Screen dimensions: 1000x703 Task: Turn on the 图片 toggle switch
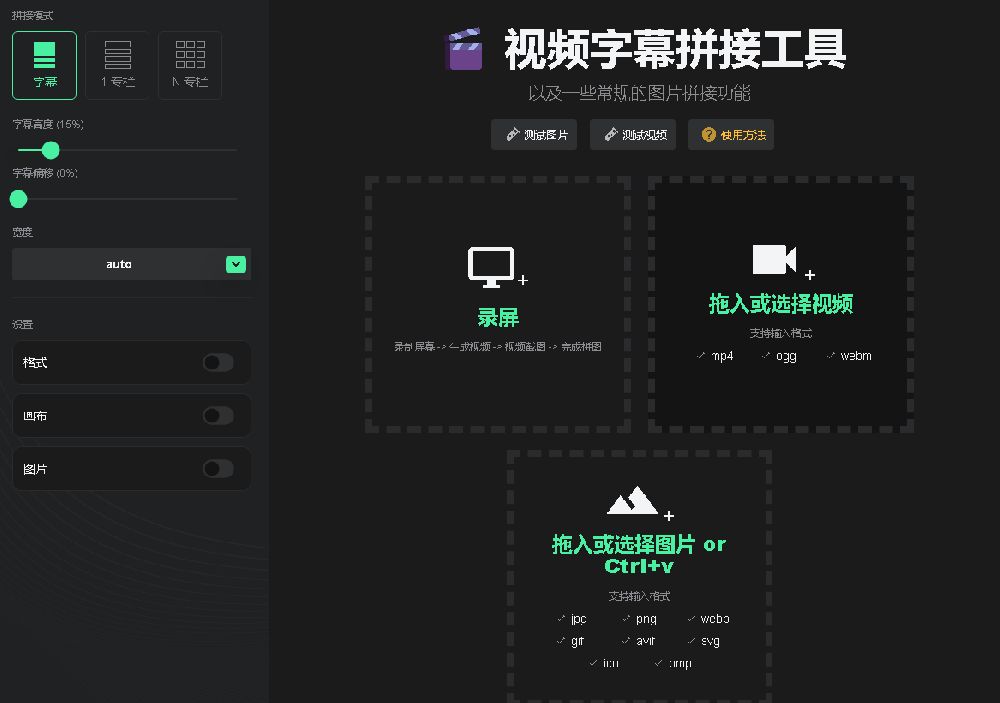[x=218, y=468]
